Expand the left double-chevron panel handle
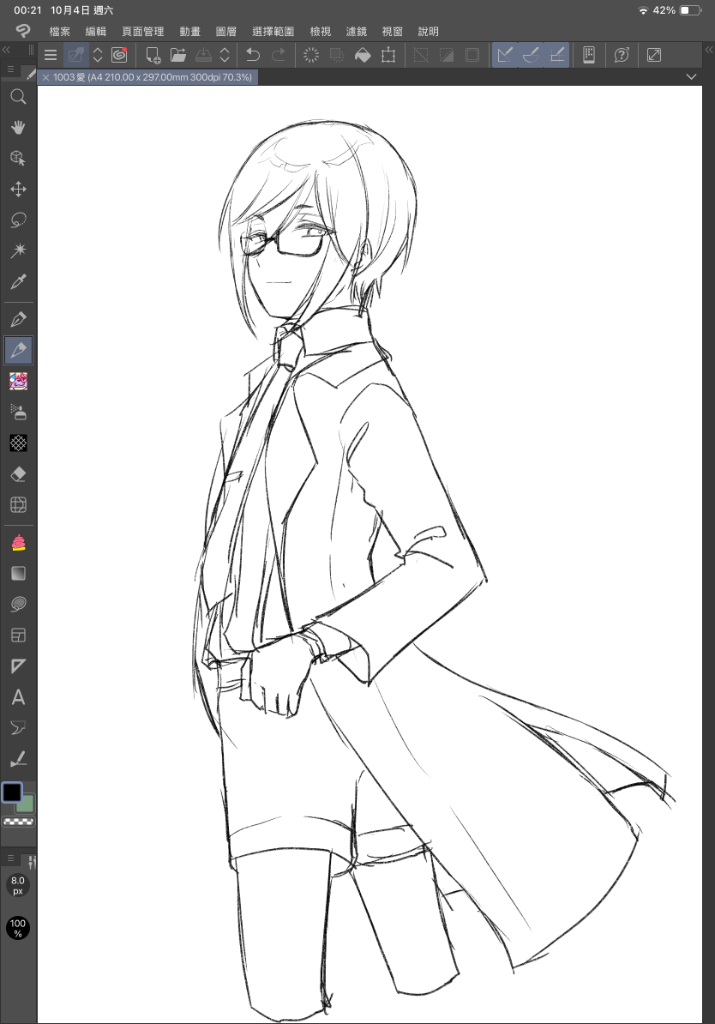 pyautogui.click(x=7, y=50)
